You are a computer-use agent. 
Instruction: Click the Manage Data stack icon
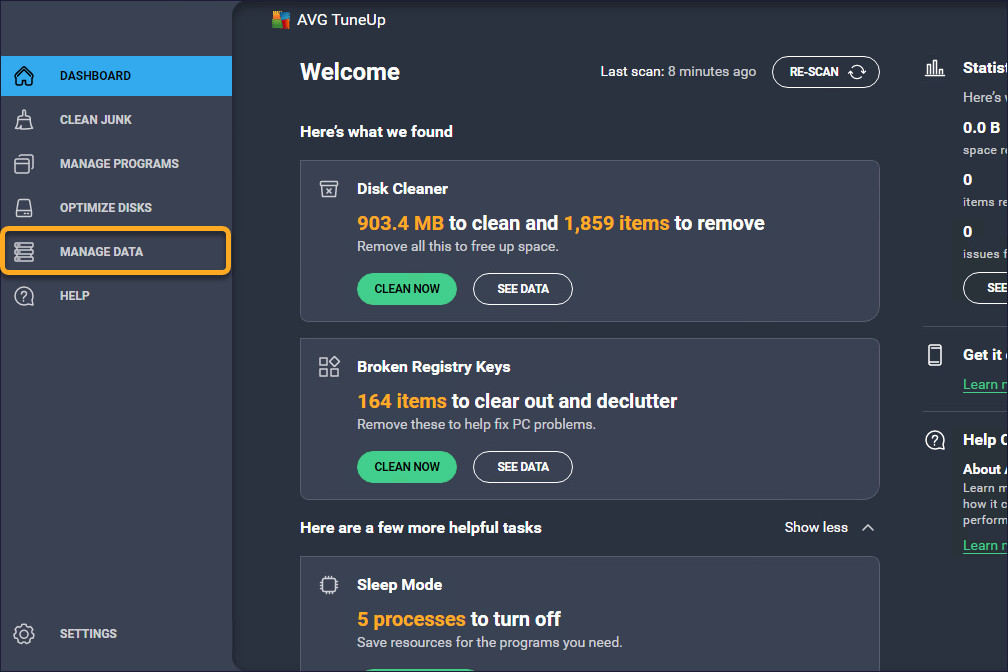click(x=24, y=252)
